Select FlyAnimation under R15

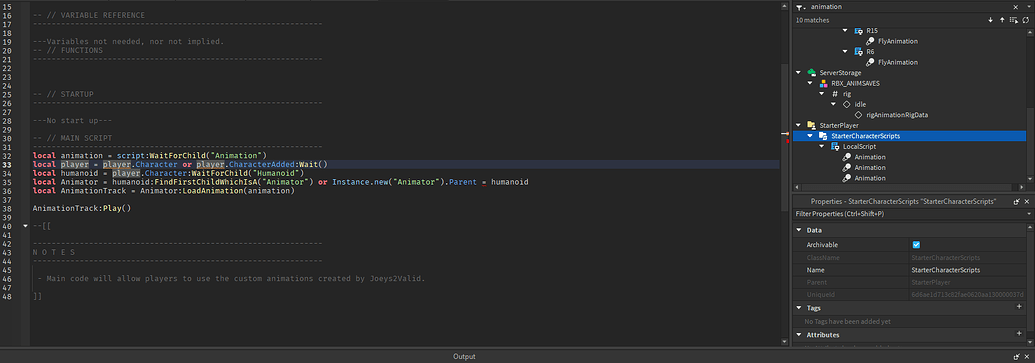coord(898,41)
